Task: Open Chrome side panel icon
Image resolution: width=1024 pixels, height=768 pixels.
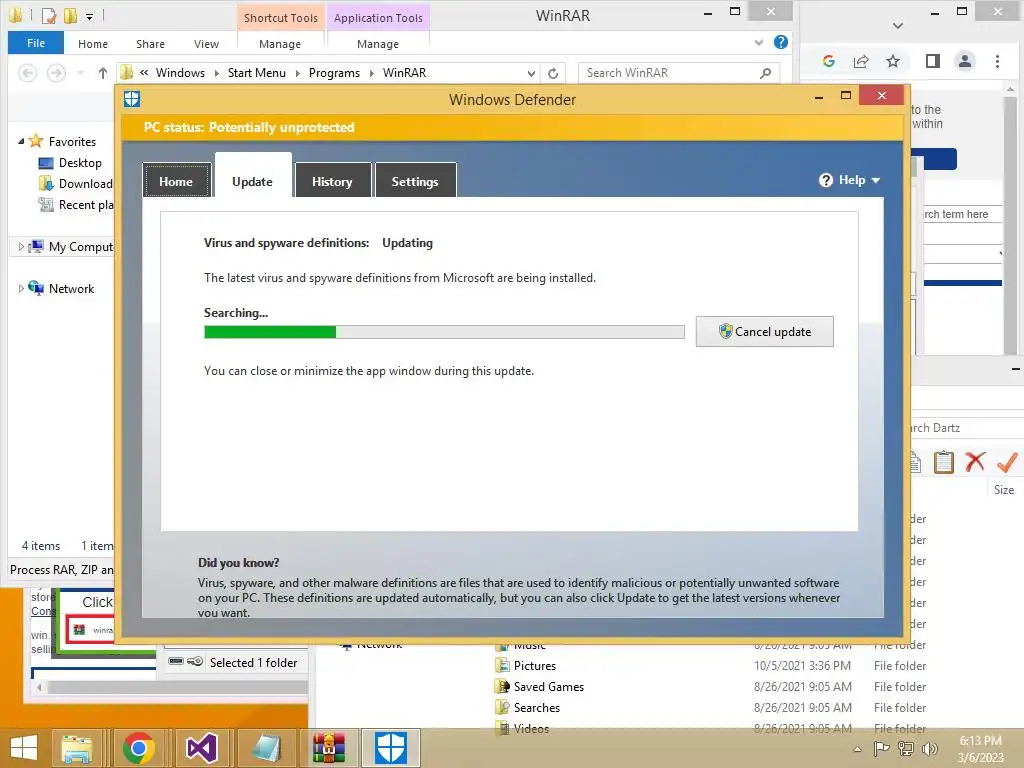Action: [933, 61]
